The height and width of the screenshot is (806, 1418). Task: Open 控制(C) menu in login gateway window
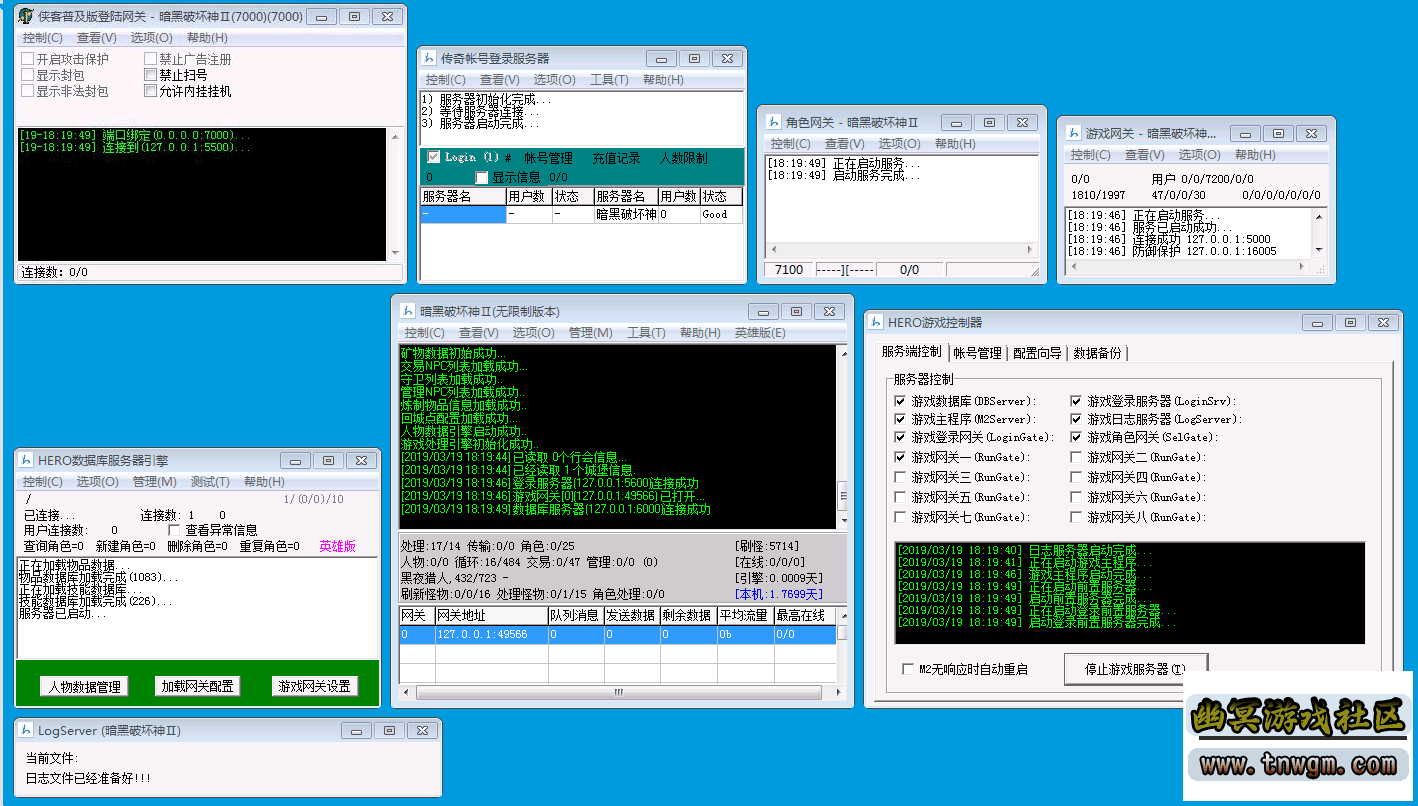click(43, 38)
